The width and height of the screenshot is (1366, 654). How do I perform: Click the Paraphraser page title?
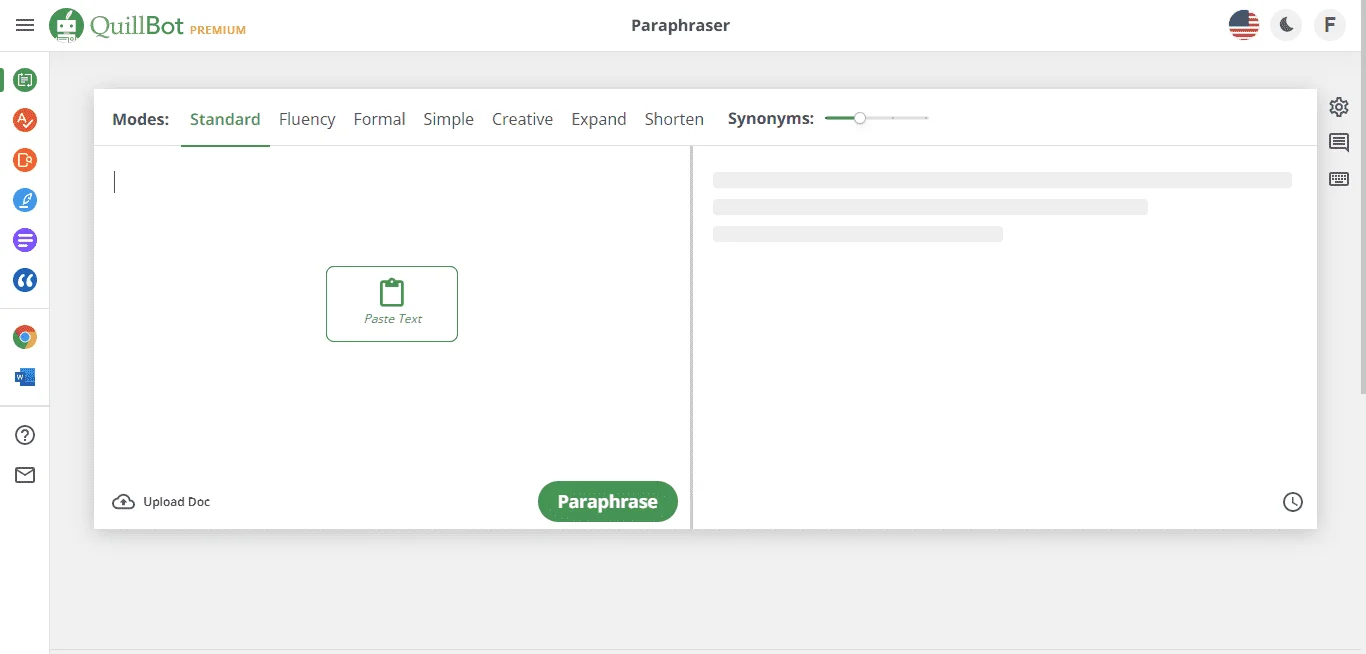coord(681,25)
